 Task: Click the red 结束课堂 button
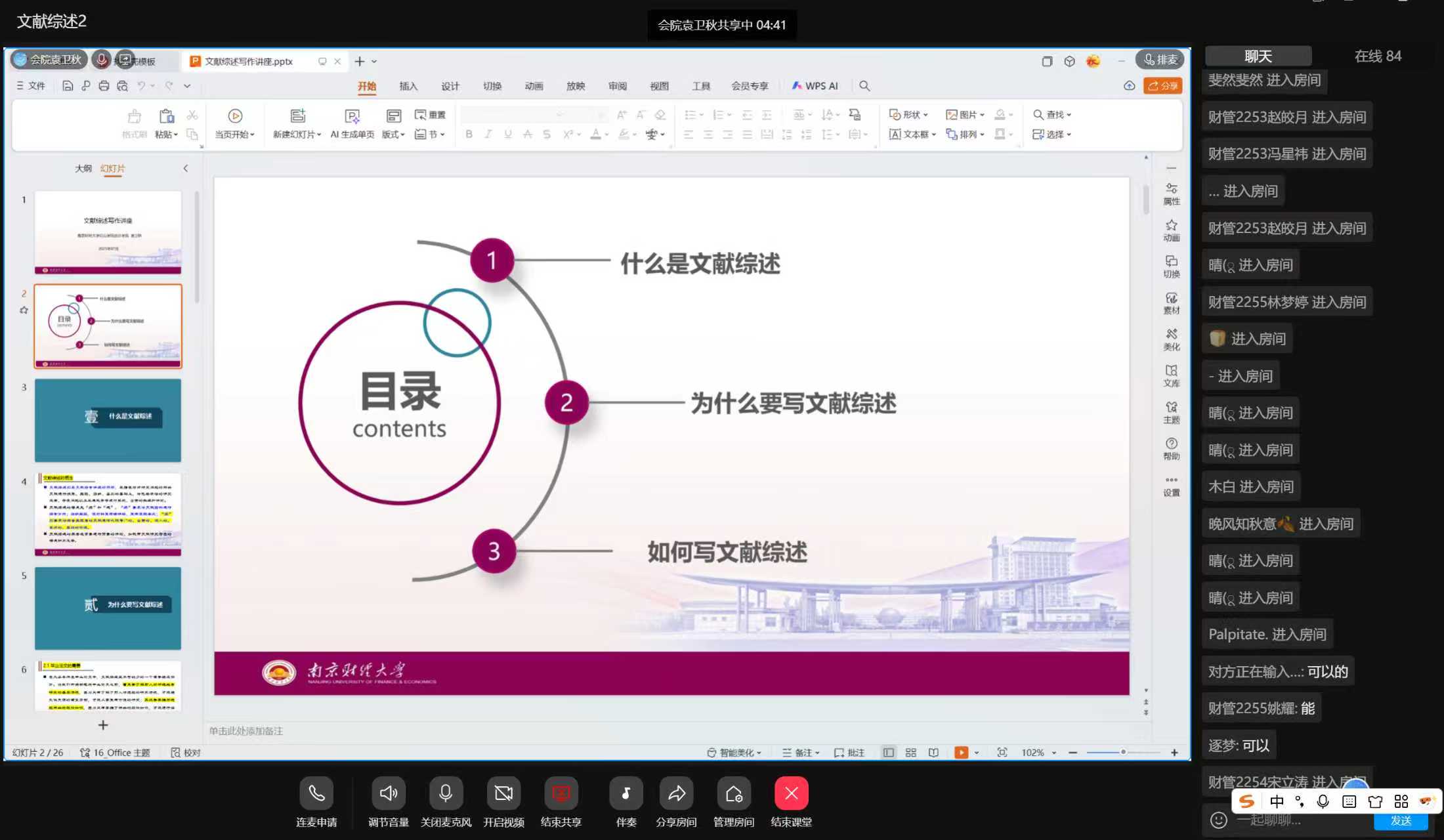pos(791,793)
